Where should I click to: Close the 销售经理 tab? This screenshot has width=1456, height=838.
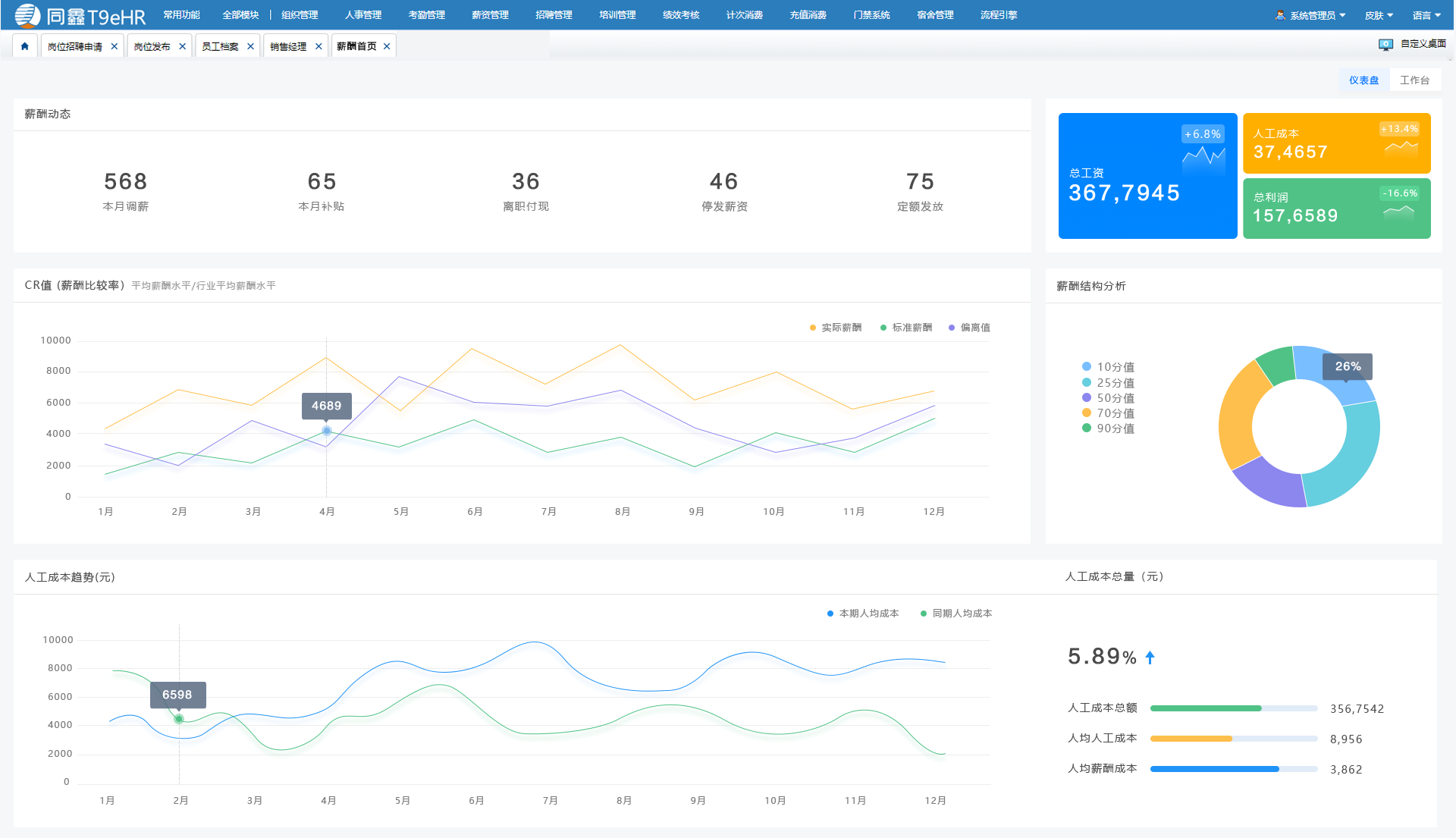pyautogui.click(x=318, y=46)
